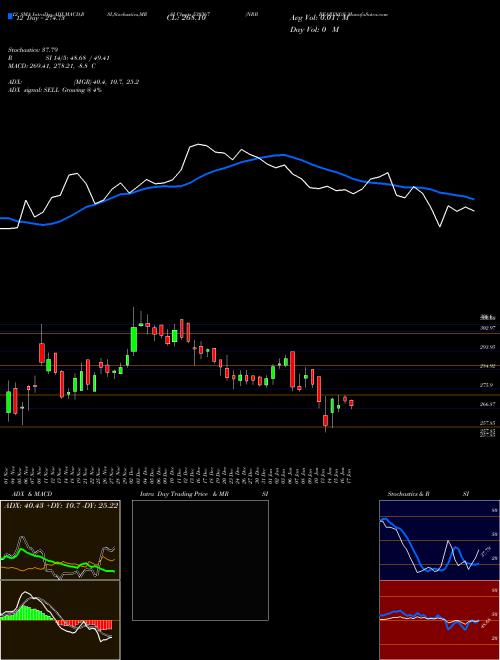Open the ADX indicator mini chart
Viewport: 500px width, 660px height.
[x=60, y=540]
